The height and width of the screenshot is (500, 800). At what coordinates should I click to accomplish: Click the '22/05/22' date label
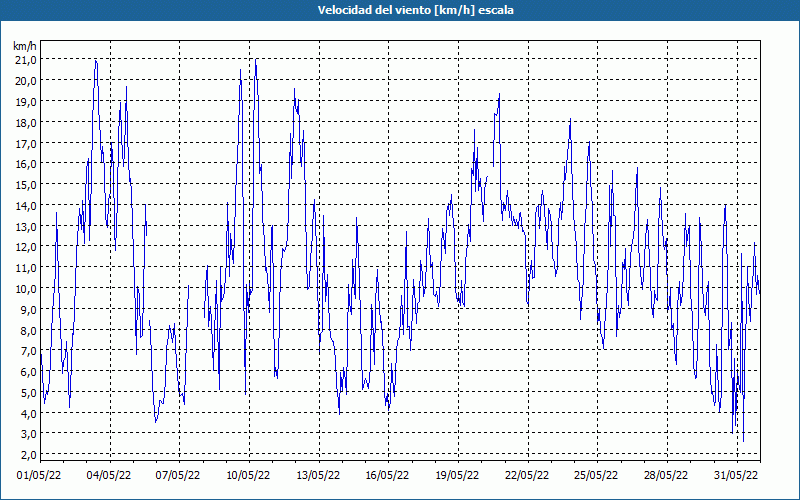click(527, 476)
